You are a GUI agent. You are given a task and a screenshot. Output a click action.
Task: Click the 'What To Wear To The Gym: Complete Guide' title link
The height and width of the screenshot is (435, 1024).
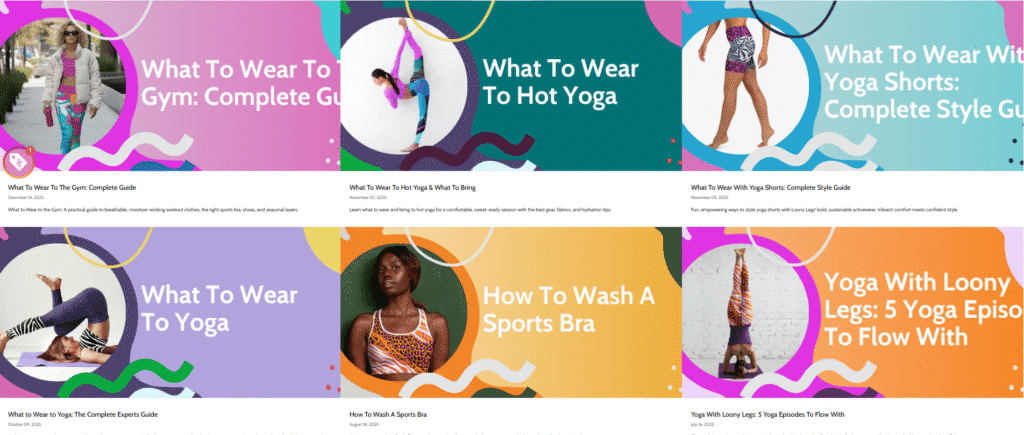(x=72, y=187)
